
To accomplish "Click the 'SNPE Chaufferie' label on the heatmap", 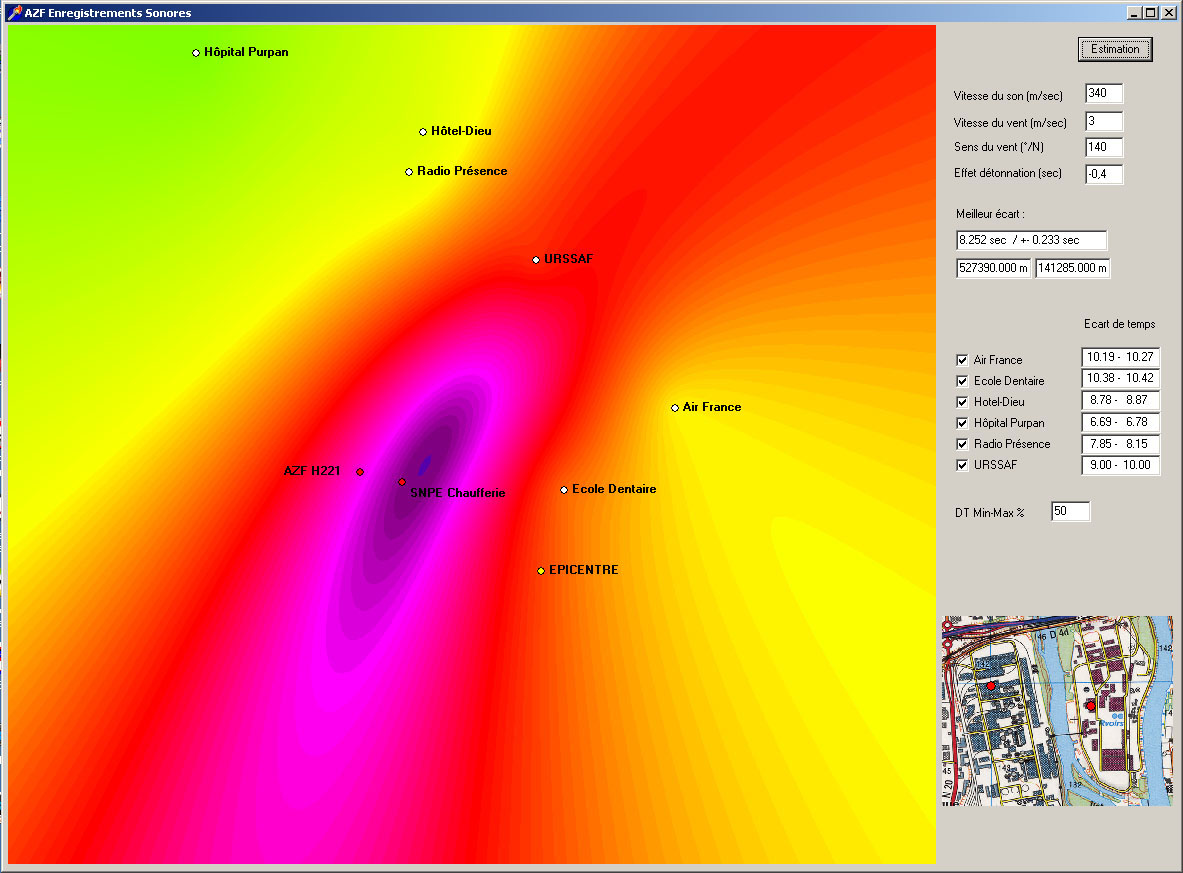I will [x=458, y=493].
